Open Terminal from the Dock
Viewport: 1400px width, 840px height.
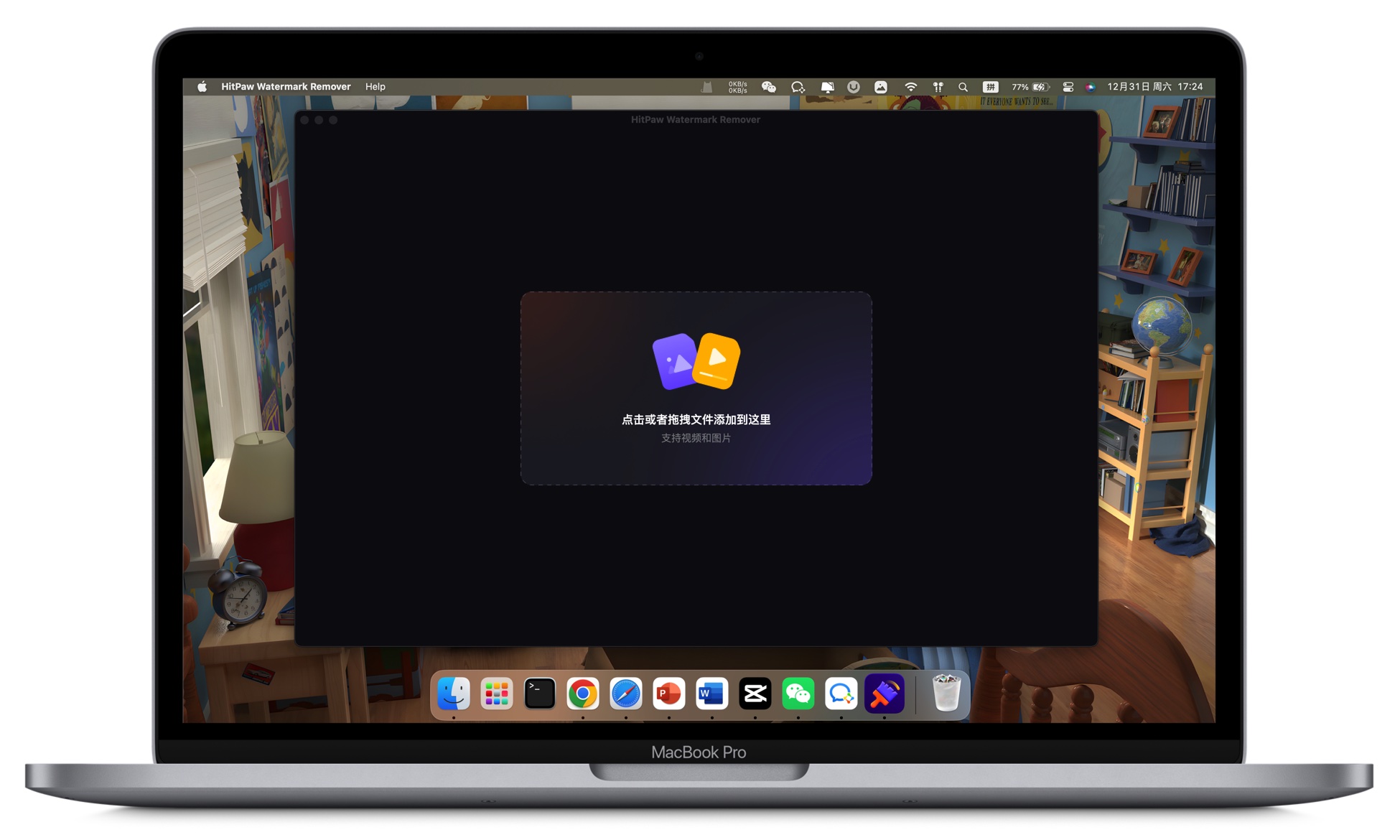[x=540, y=694]
